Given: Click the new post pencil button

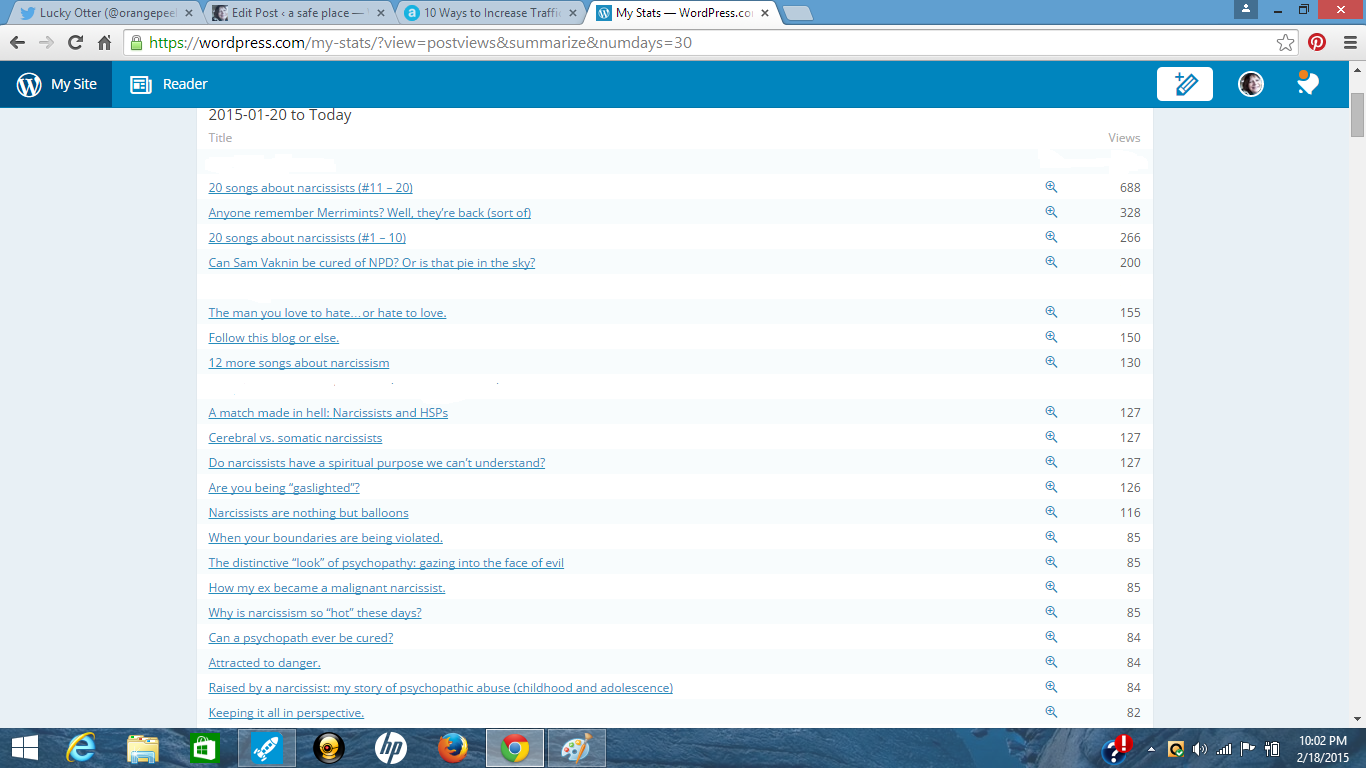Looking at the screenshot, I should (x=1184, y=84).
